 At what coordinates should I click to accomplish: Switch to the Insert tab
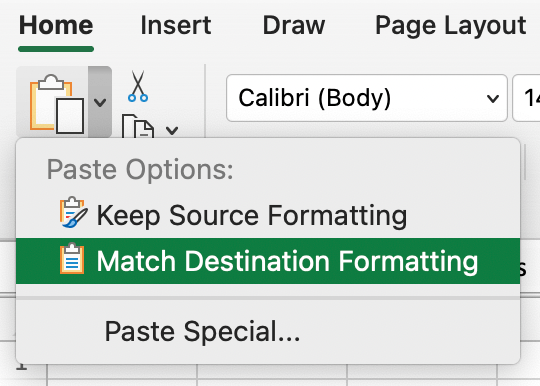[176, 25]
